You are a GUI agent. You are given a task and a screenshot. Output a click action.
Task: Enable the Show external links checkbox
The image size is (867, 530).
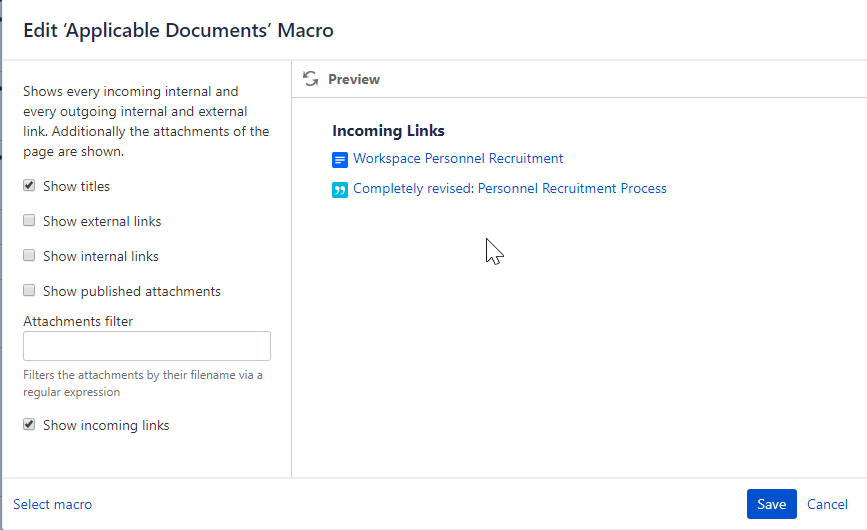tap(30, 221)
